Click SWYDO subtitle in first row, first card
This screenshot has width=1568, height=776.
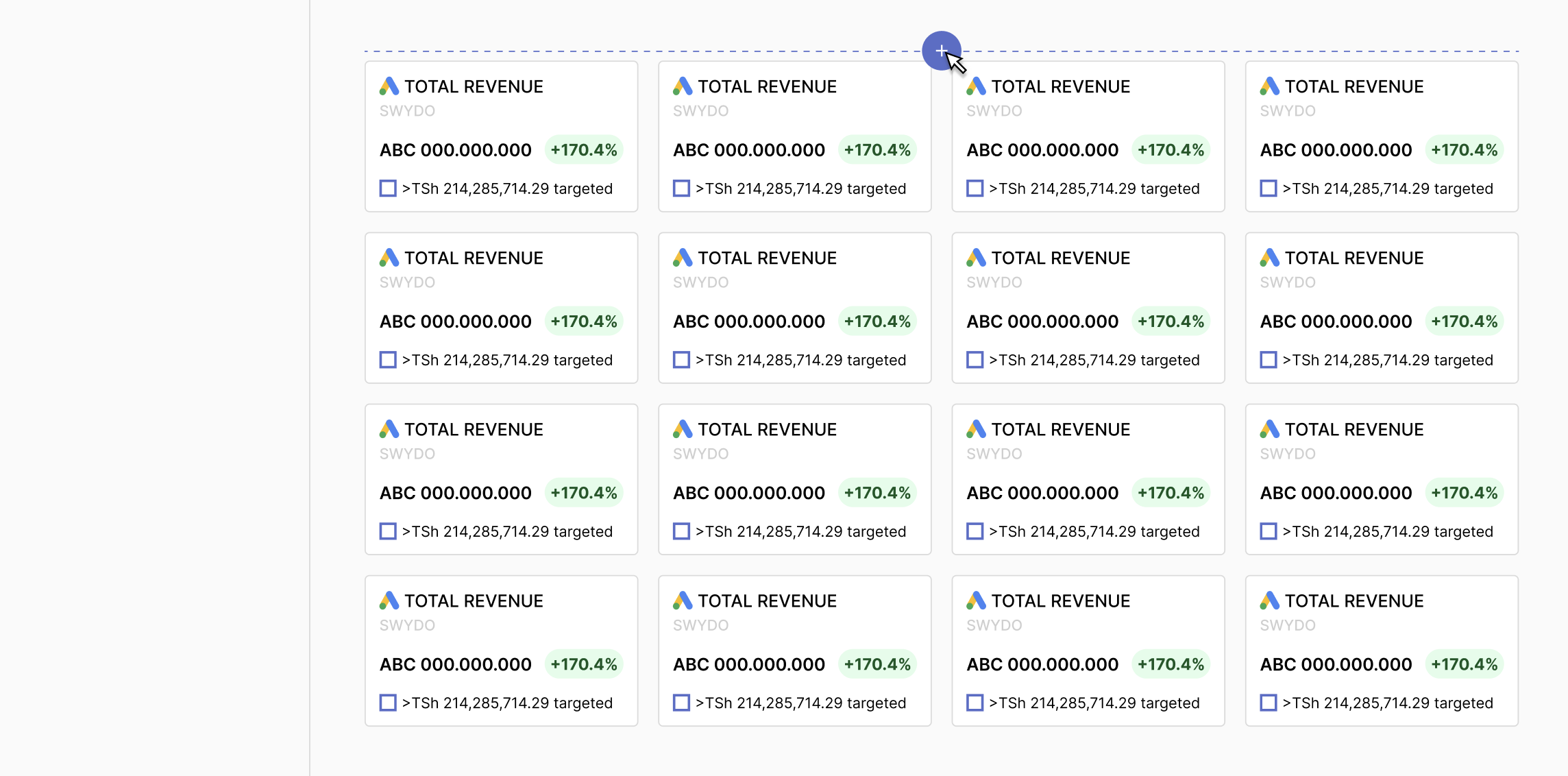click(408, 111)
